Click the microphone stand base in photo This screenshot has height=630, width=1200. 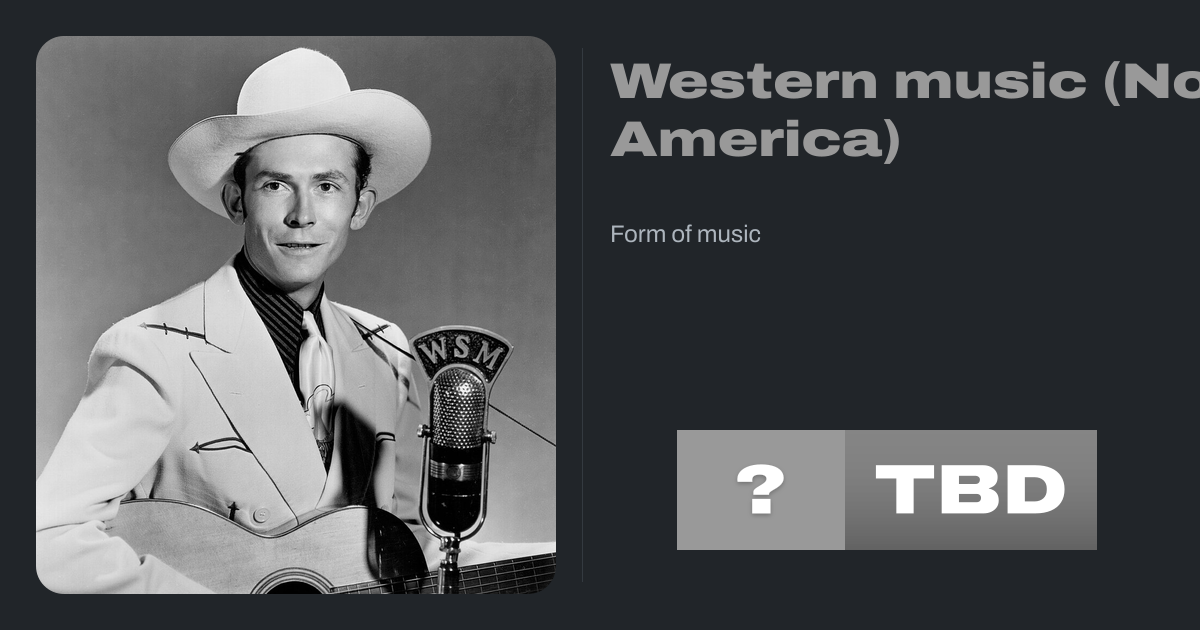449,565
